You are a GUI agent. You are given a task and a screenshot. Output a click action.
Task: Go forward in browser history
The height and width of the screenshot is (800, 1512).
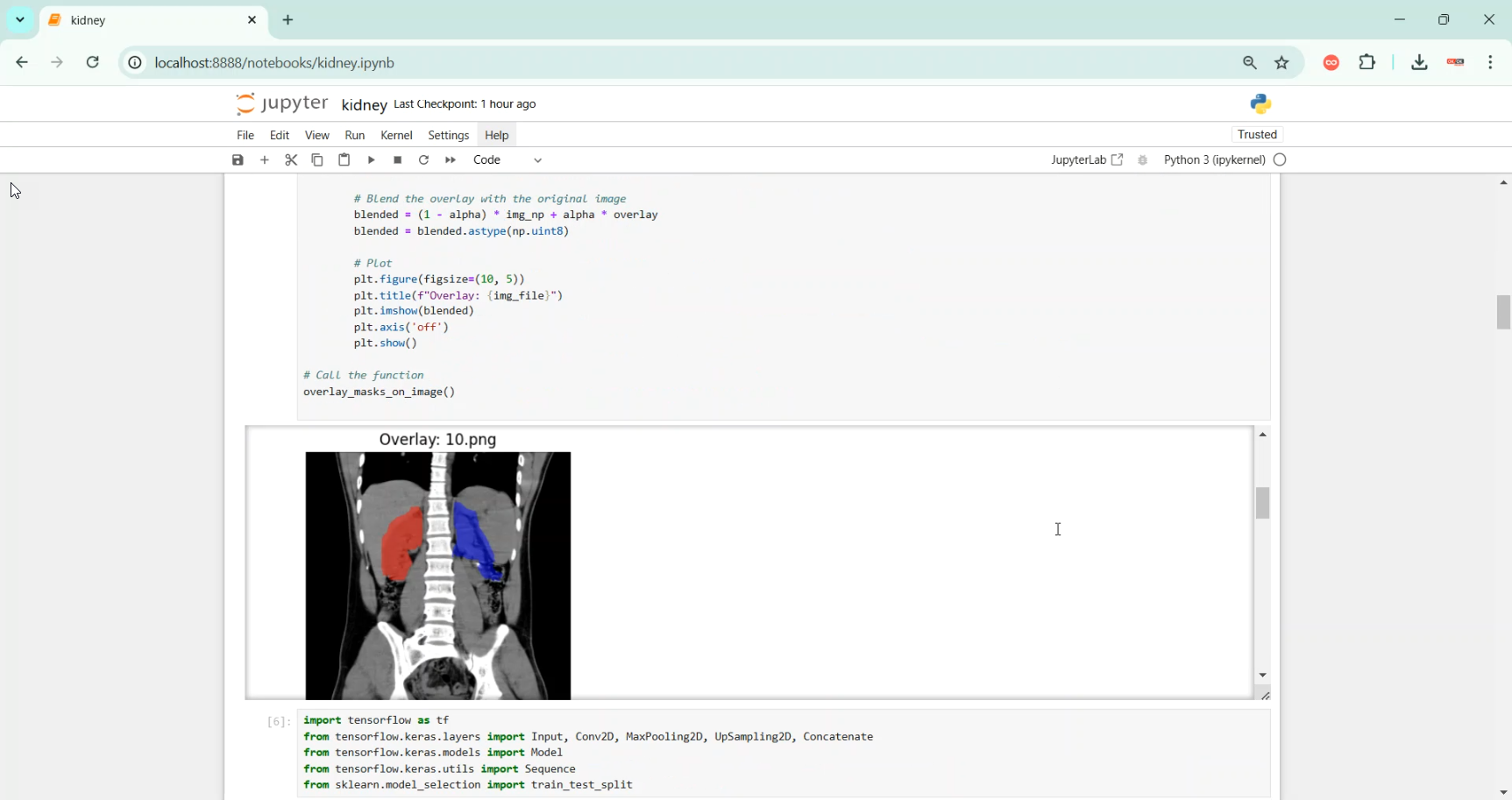point(58,63)
